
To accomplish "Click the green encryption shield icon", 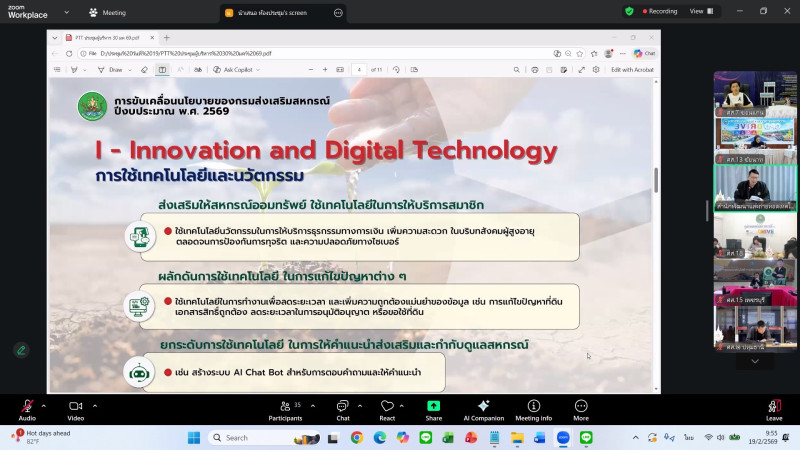I will [x=629, y=11].
